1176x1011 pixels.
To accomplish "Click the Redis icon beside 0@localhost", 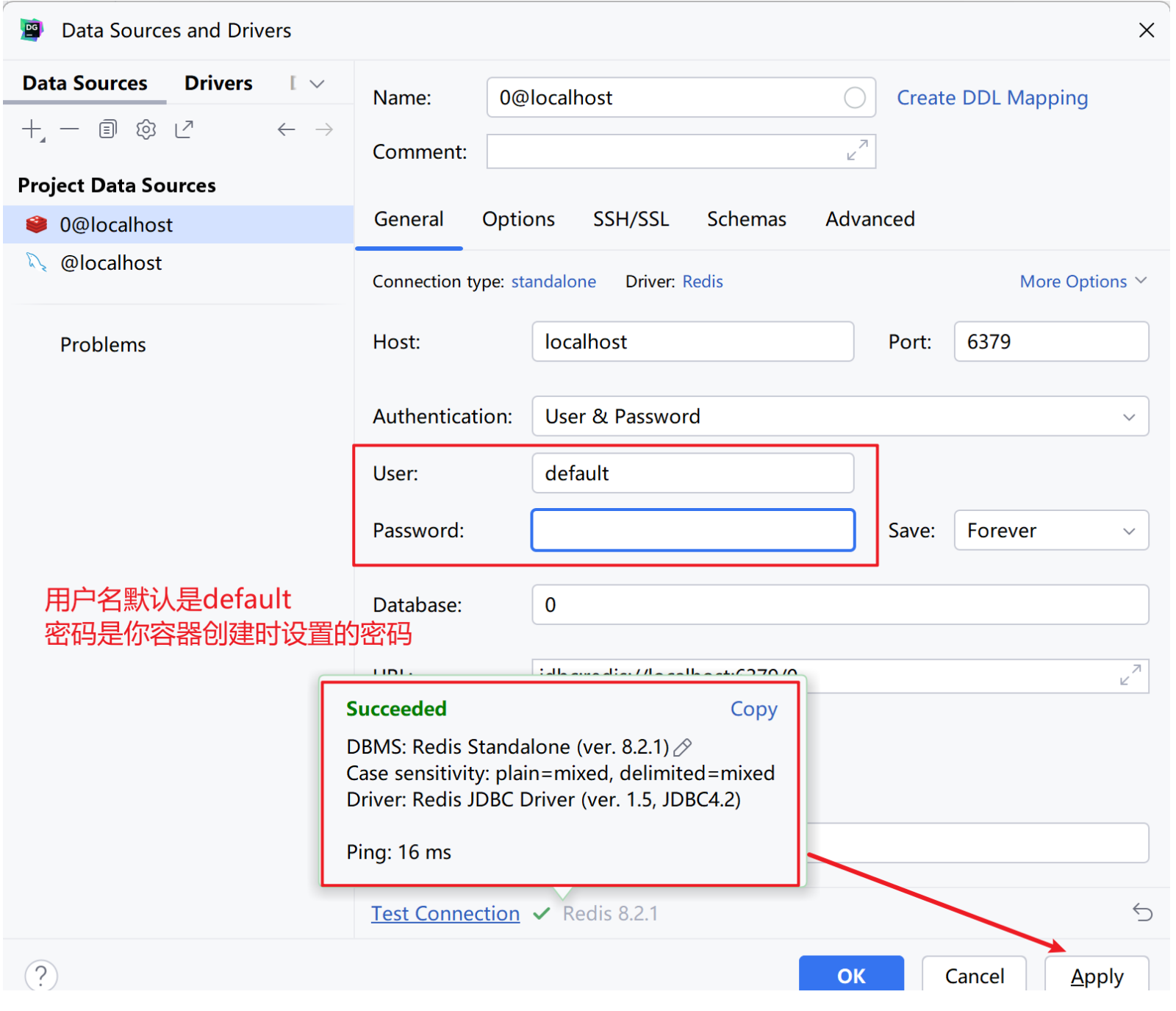I will tap(36, 224).
